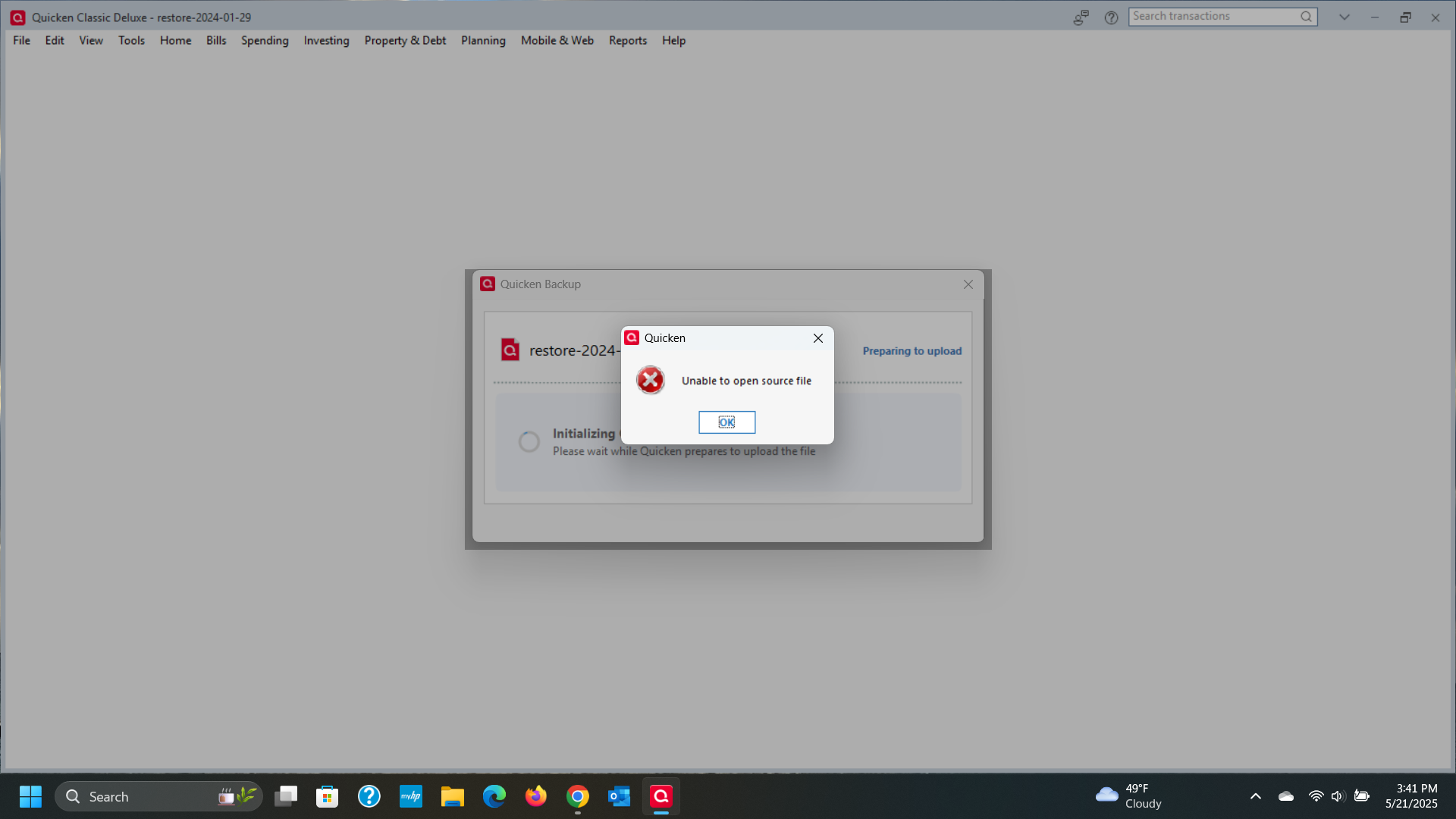
Task: Click the battery tray icon
Action: pos(1362,796)
